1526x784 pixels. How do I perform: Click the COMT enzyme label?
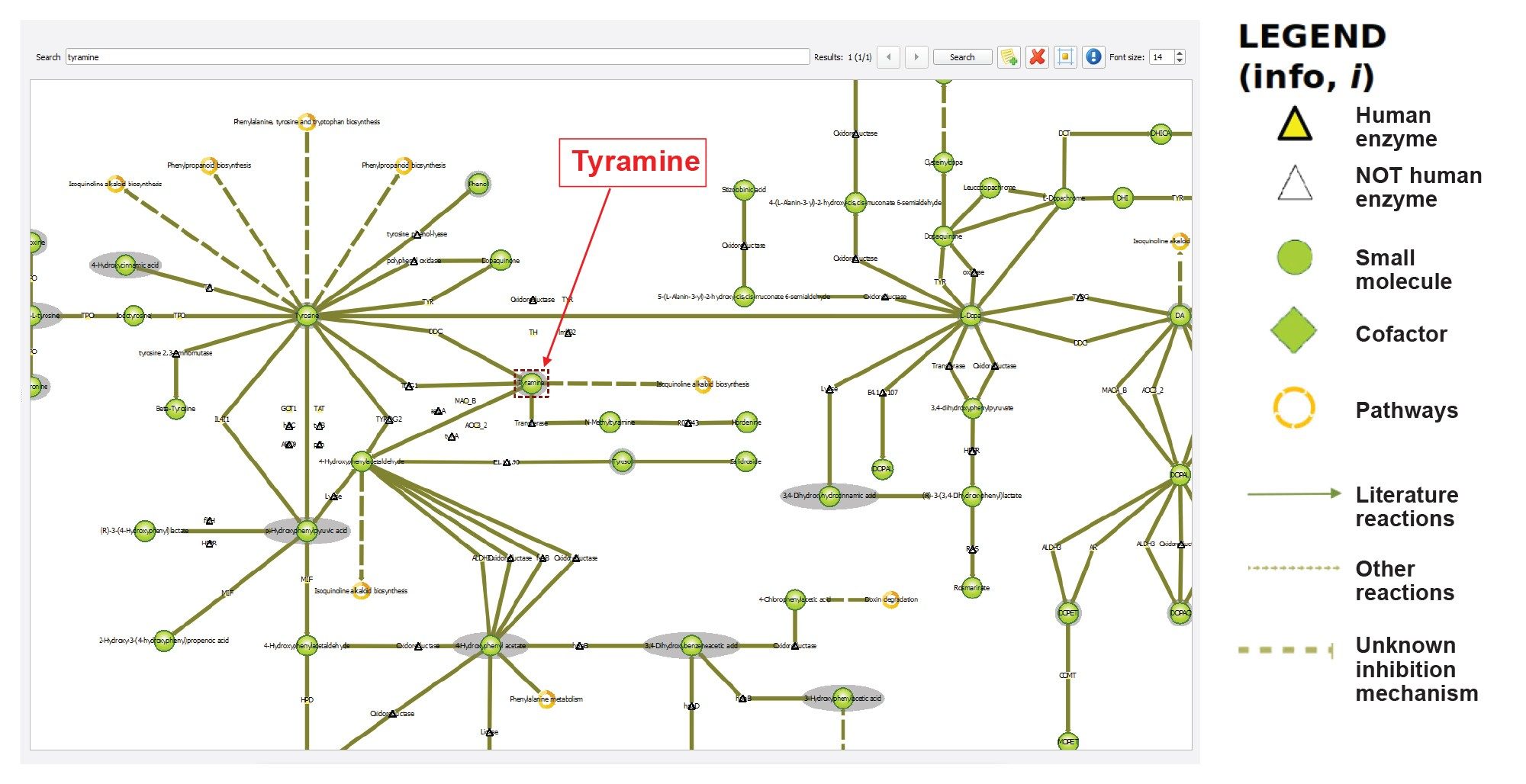coord(1067,676)
